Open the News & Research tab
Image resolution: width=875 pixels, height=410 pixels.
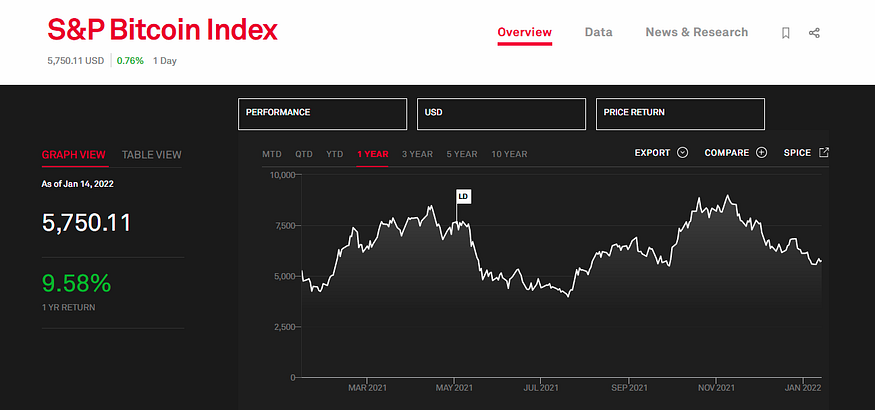696,32
